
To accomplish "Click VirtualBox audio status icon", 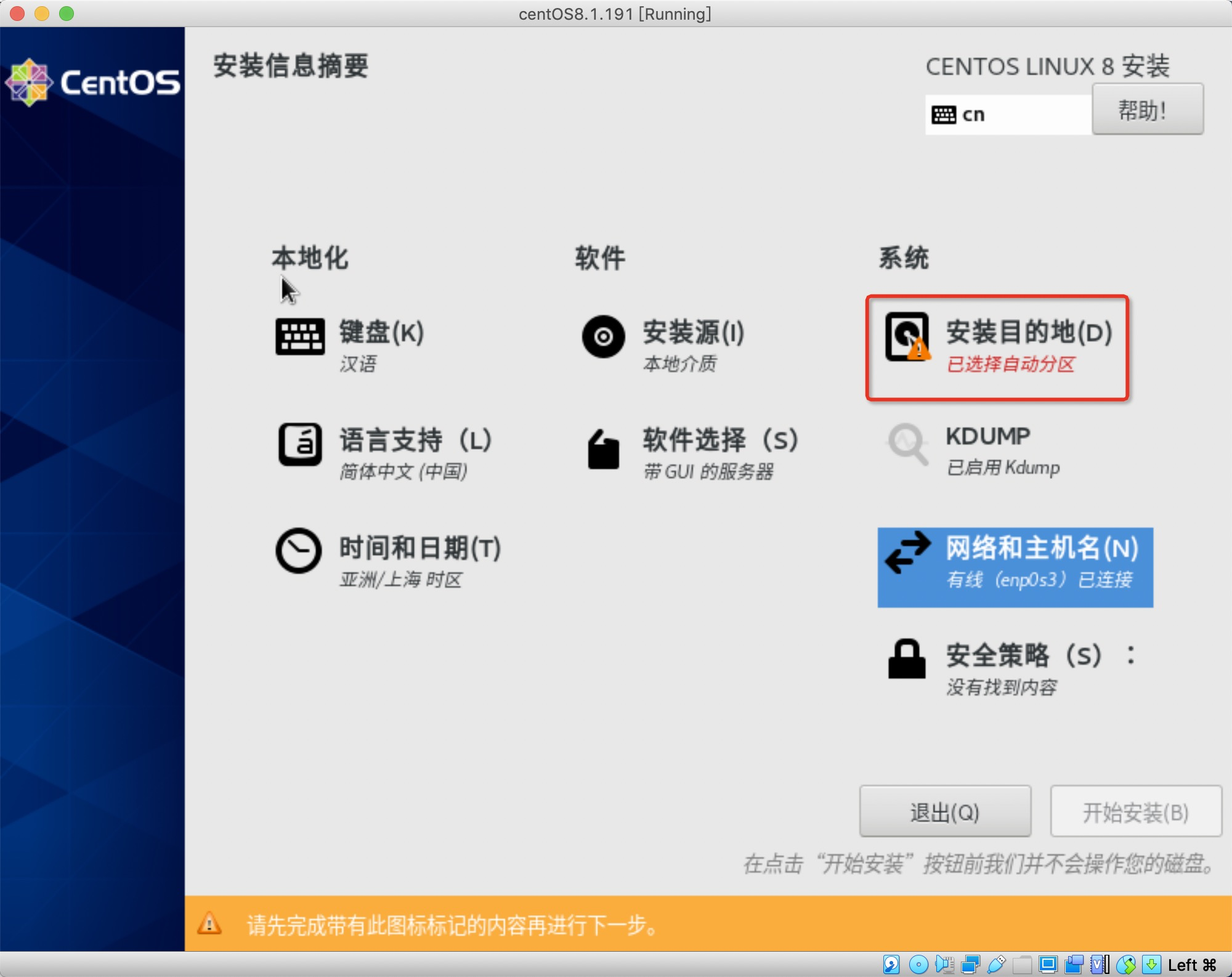I will [944, 964].
